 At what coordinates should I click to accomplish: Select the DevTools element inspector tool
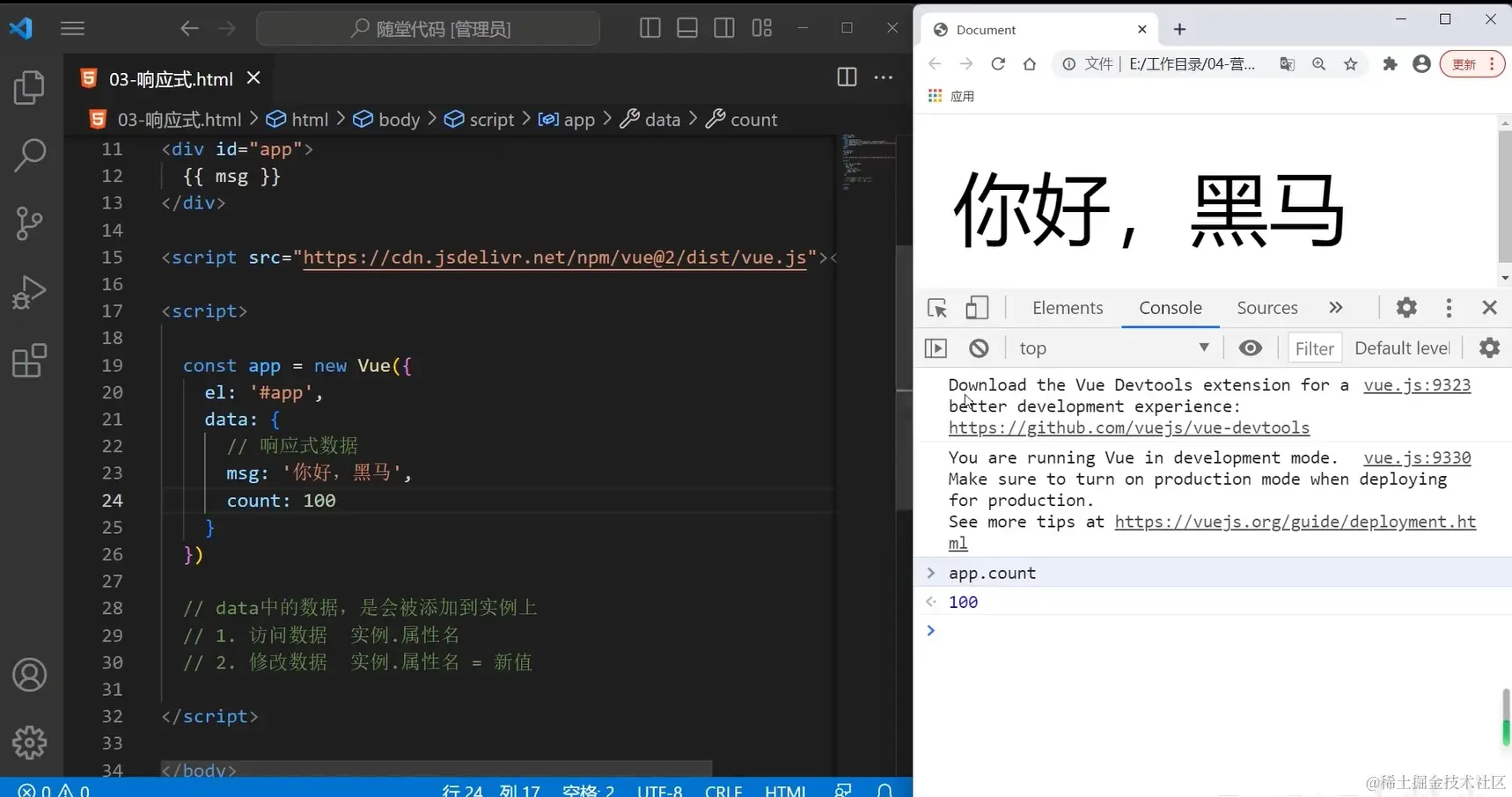tap(936, 308)
